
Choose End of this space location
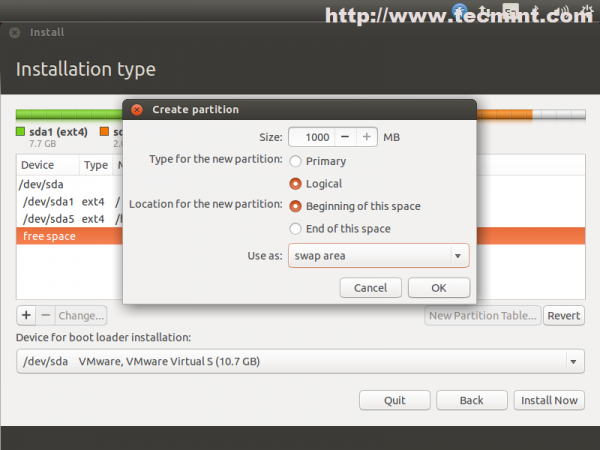(x=295, y=229)
